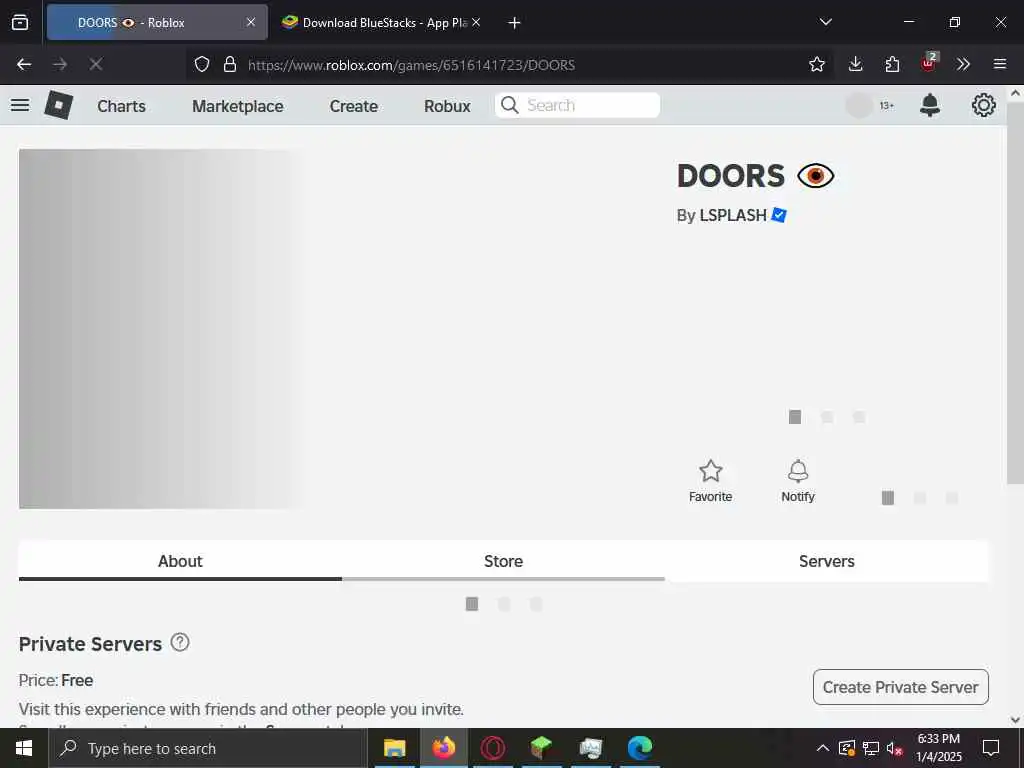
Task: Open the Roblox notifications bell
Action: click(929, 105)
